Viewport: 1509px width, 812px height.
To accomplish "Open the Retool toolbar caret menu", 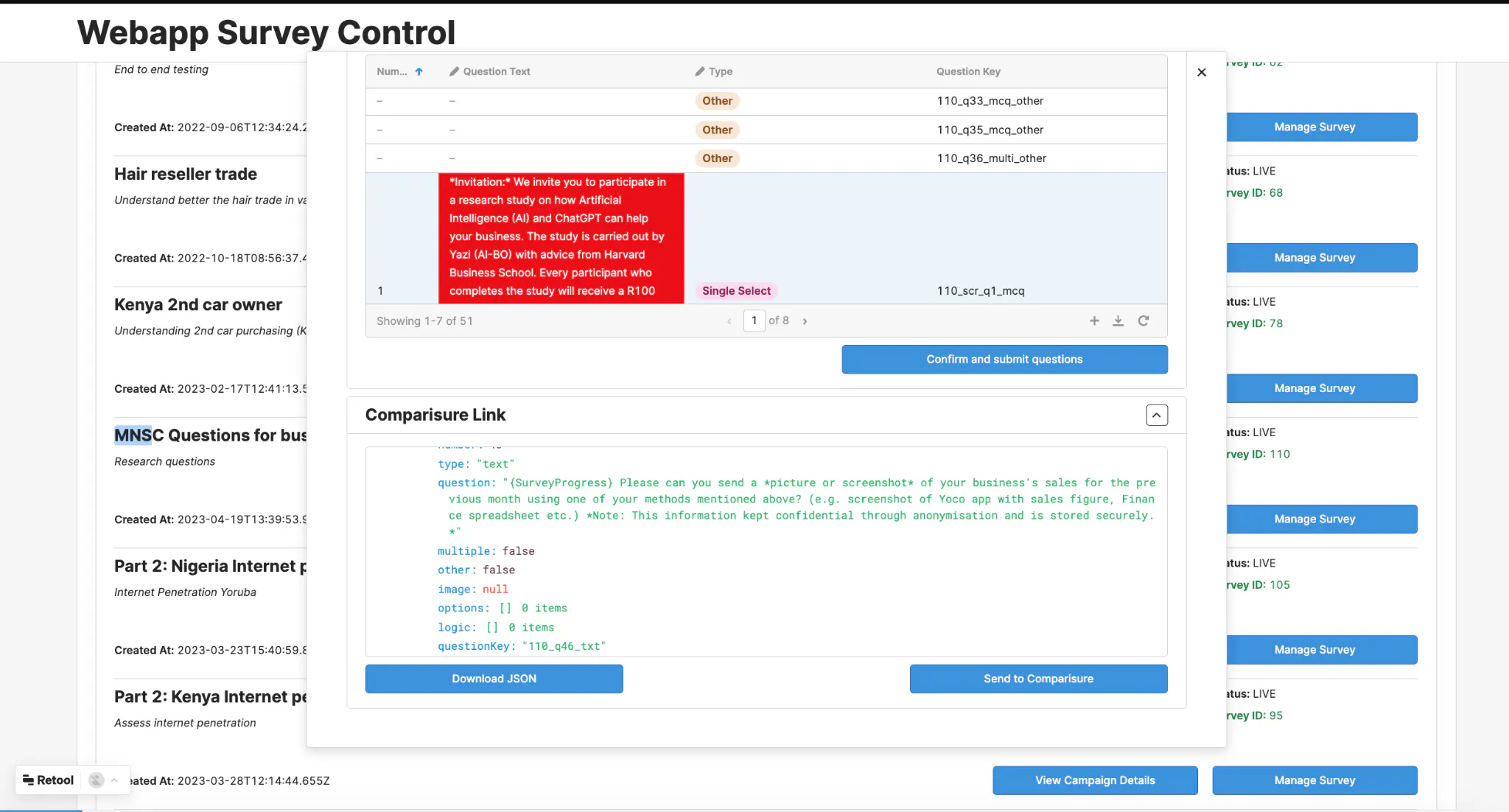I will [x=114, y=780].
